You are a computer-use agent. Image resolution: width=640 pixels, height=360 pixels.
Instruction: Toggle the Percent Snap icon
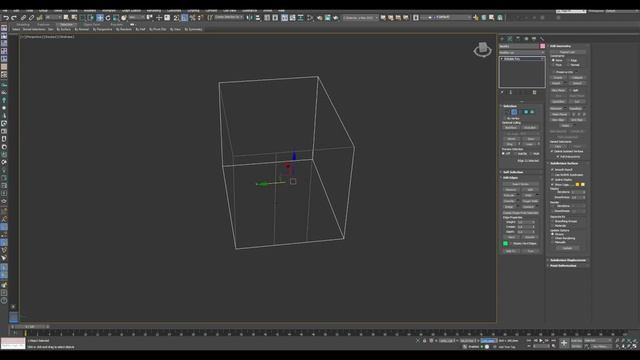(x=192, y=18)
